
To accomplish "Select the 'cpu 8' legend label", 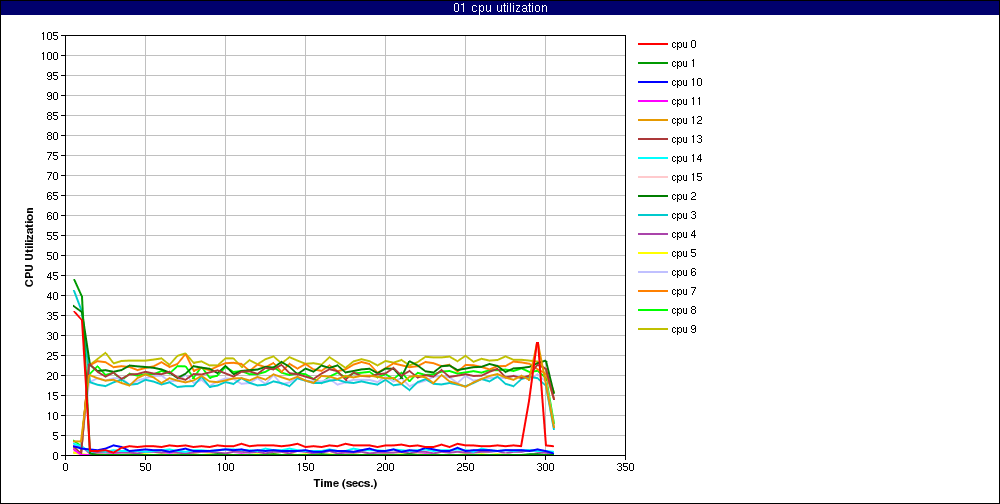I will tap(683, 310).
